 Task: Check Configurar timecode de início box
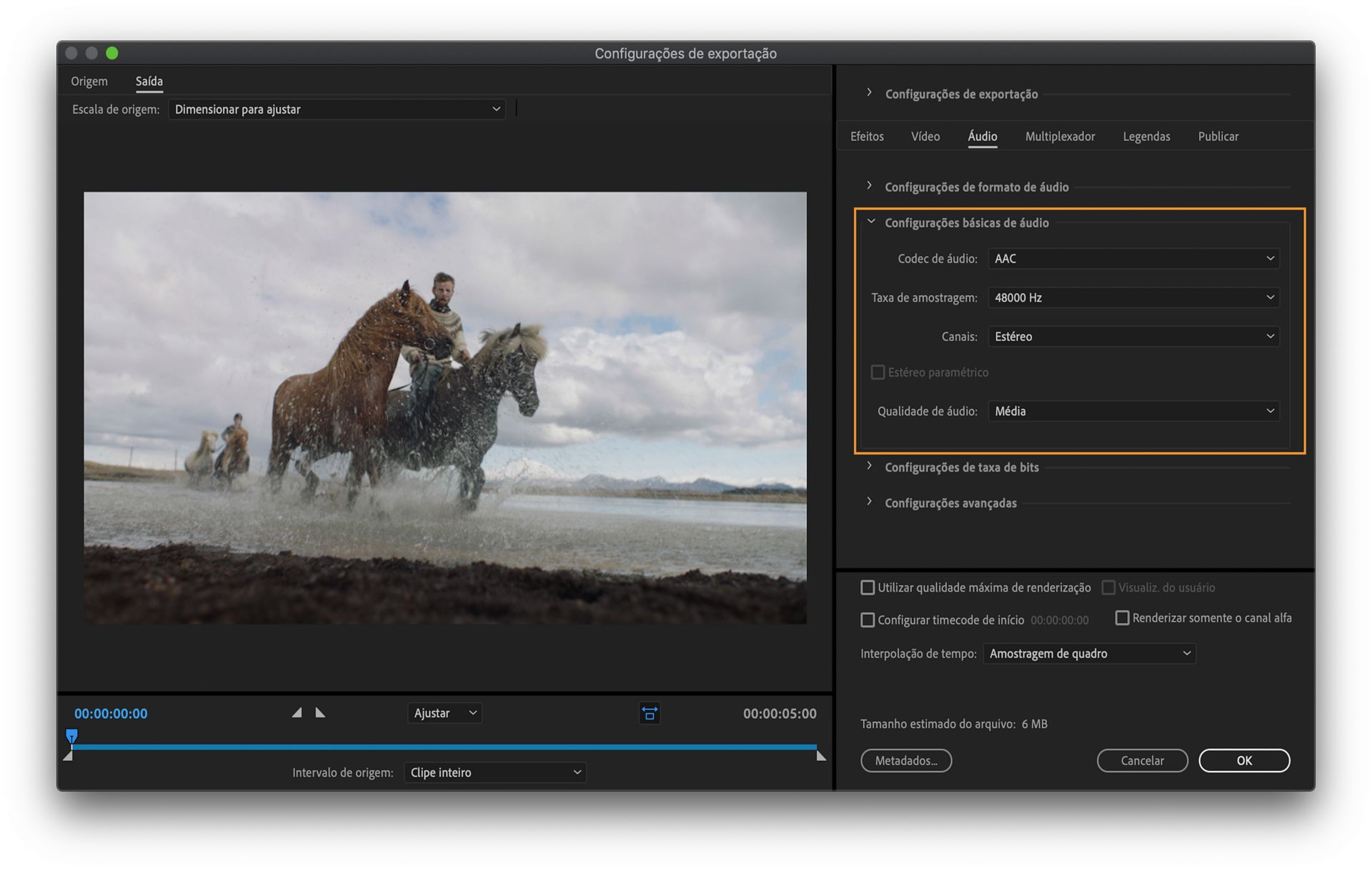868,619
